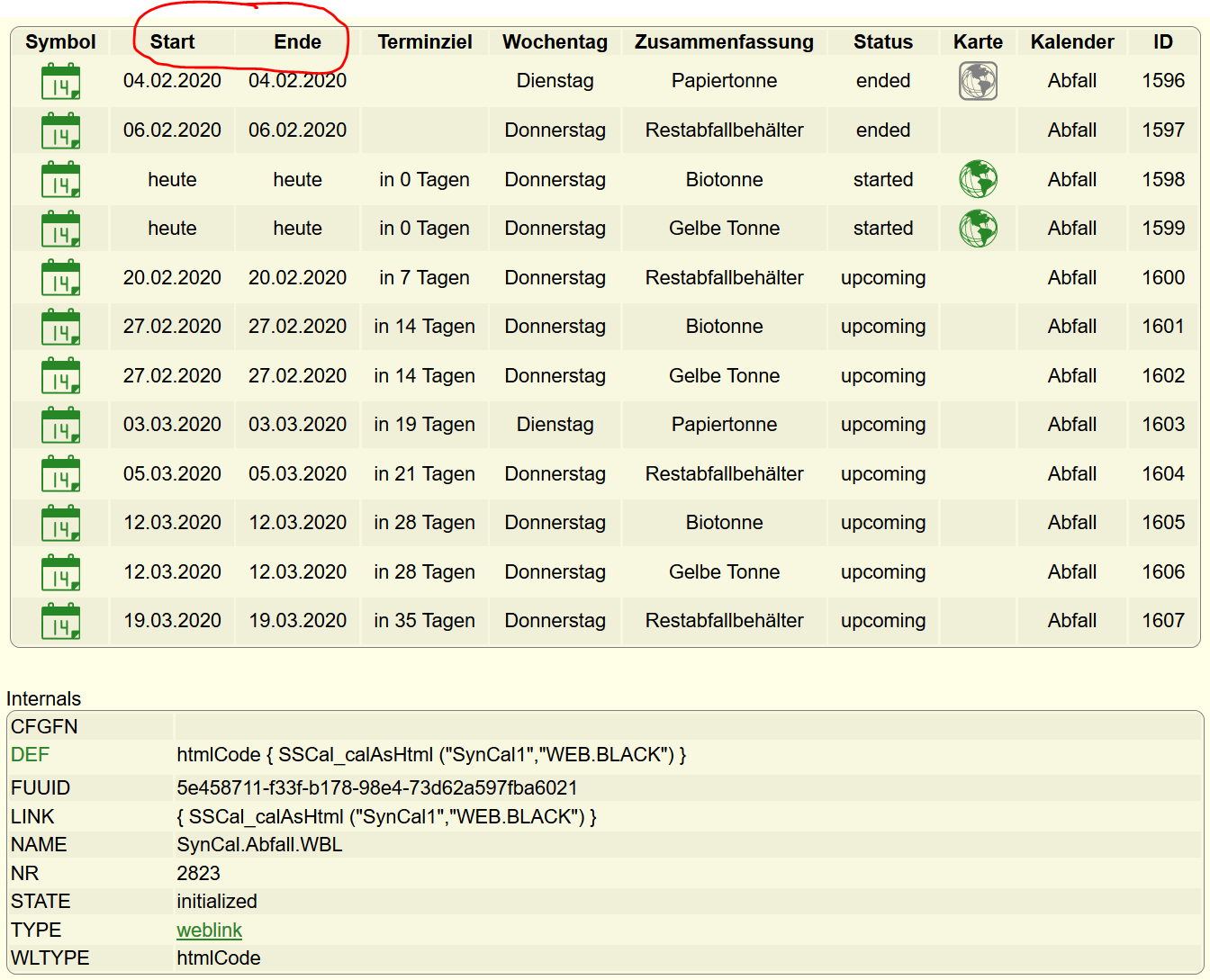Click calendar icon for event ID 1606
The image size is (1210, 980).
pyautogui.click(x=60, y=571)
